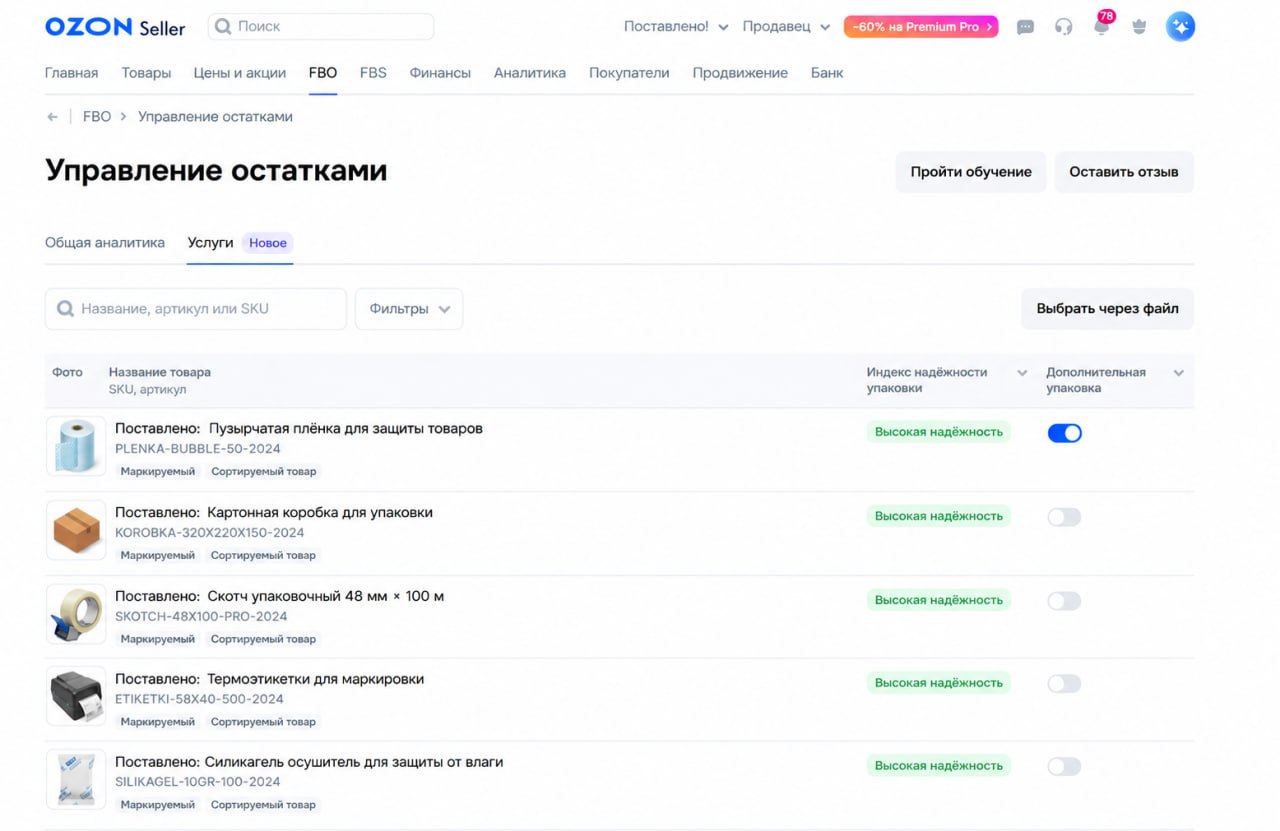Screen dimensions: 1280x831
Task: Open the Продвижение menu
Action: click(740, 73)
